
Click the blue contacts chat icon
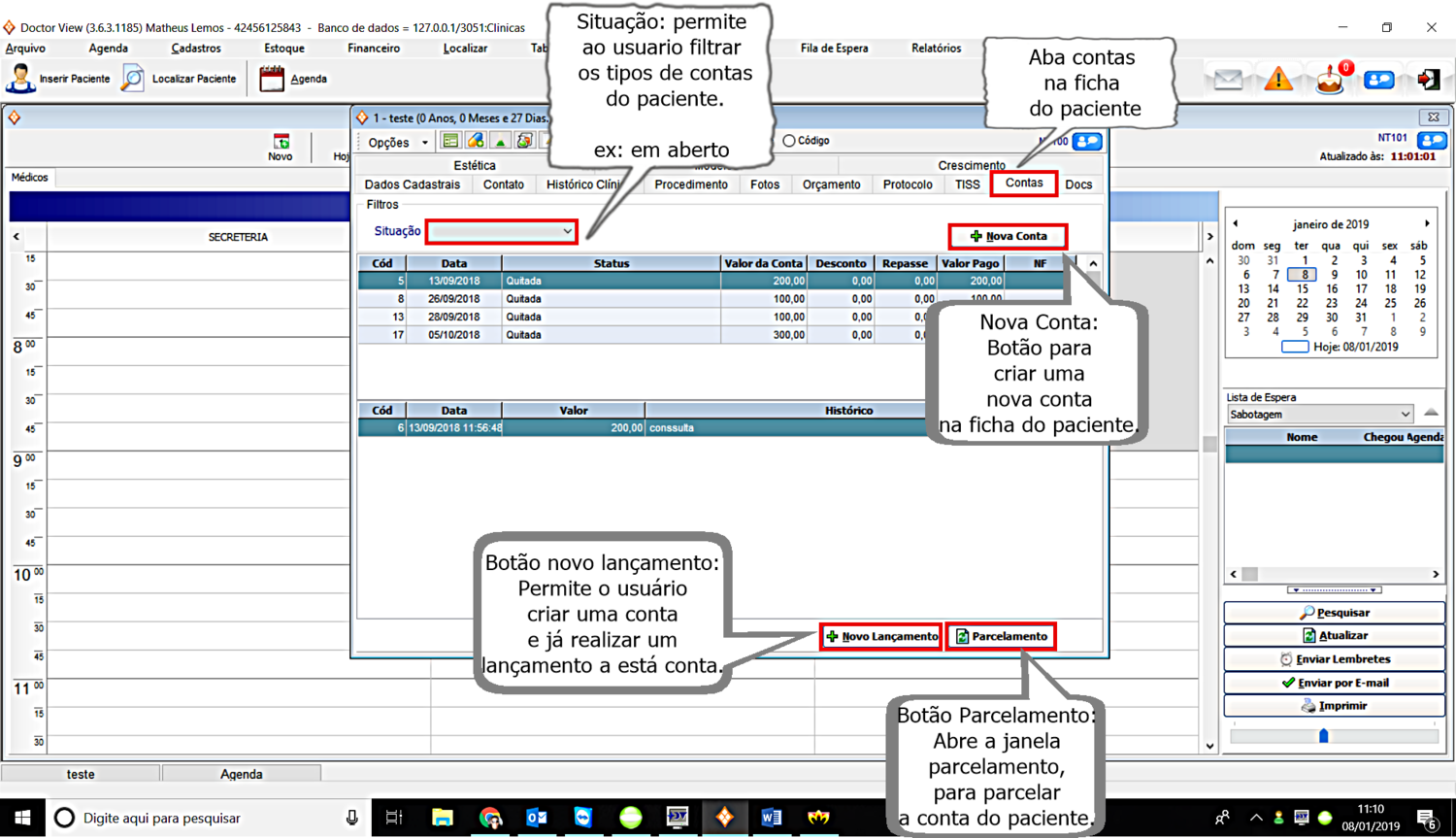[x=1379, y=77]
